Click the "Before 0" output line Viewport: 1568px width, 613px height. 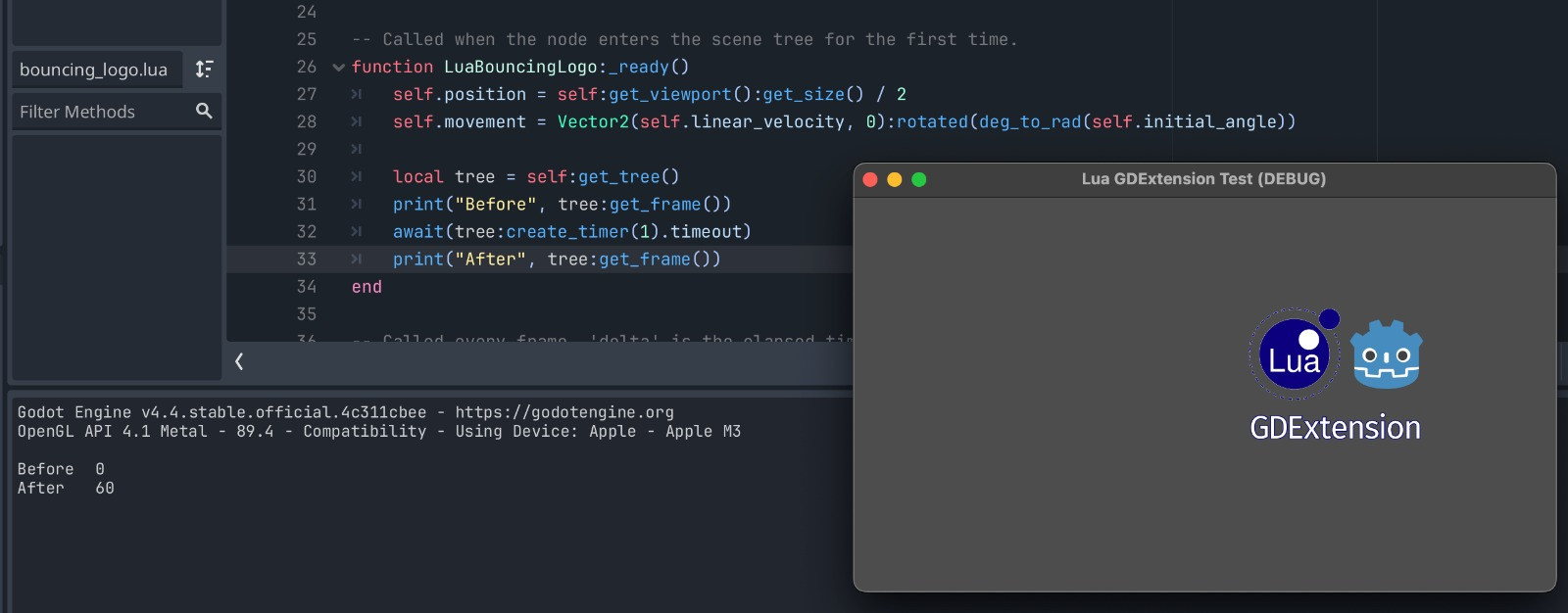(x=61, y=469)
